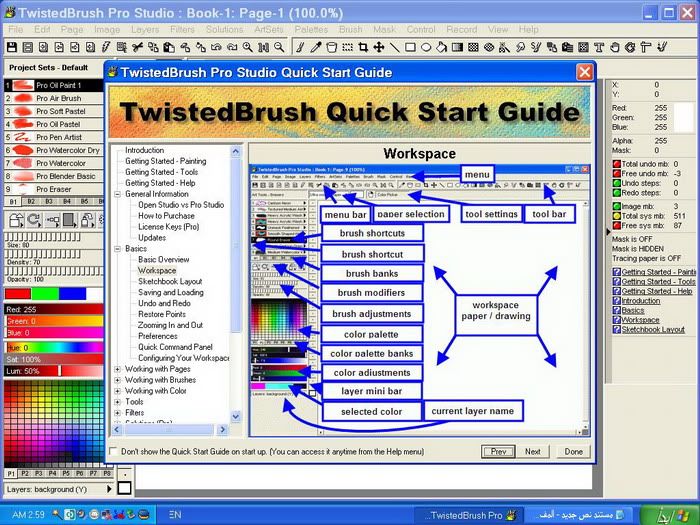700x525 pixels.
Task: Switch to palette bank P3 tab
Action: coord(38,473)
